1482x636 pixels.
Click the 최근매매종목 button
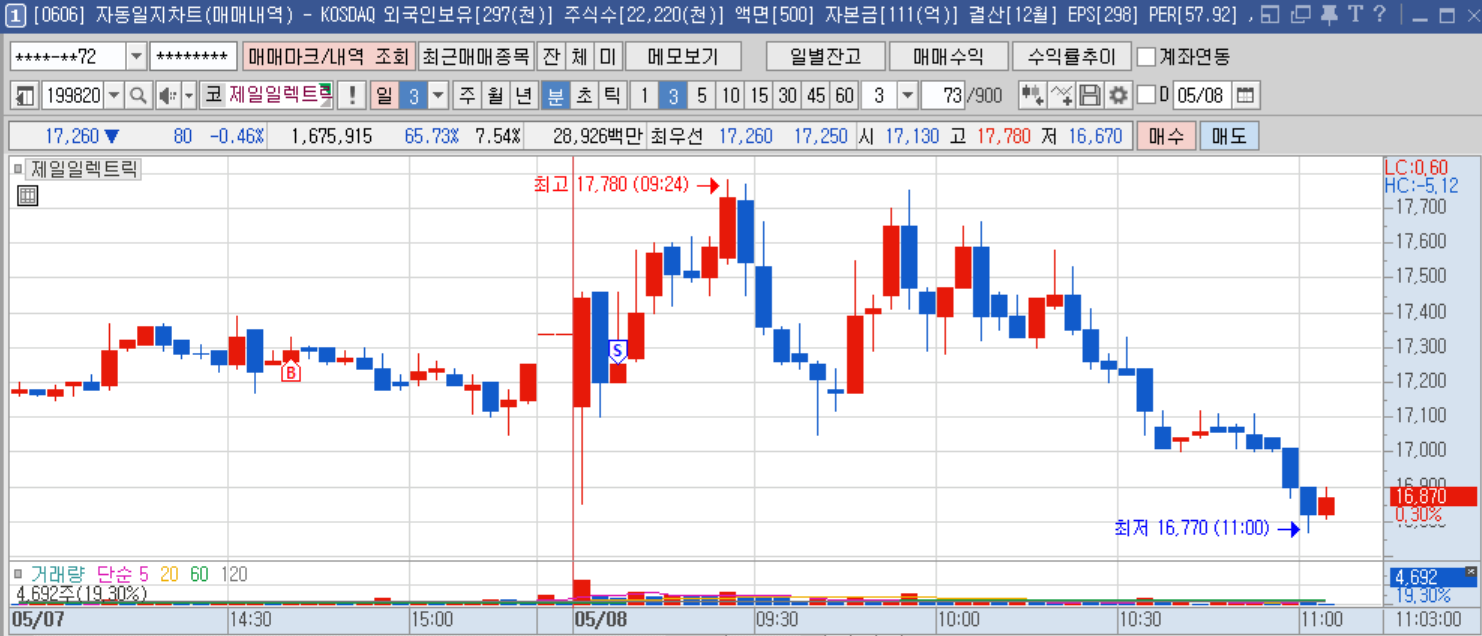pyautogui.click(x=475, y=56)
